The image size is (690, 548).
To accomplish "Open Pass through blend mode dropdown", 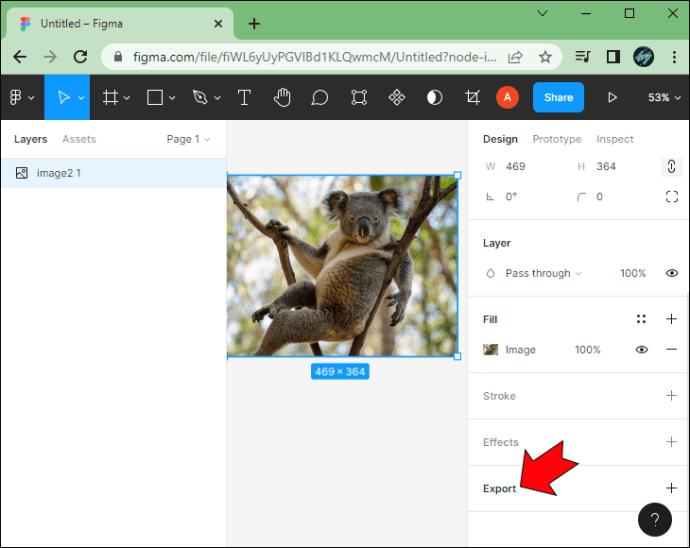I will pos(543,273).
